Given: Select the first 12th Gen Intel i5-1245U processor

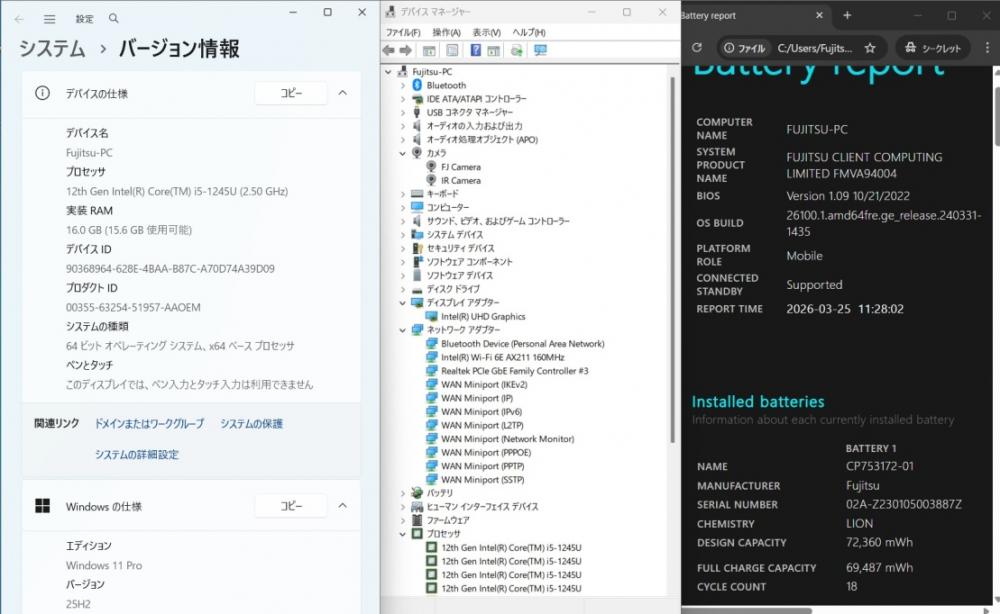Looking at the screenshot, I should (x=504, y=548).
